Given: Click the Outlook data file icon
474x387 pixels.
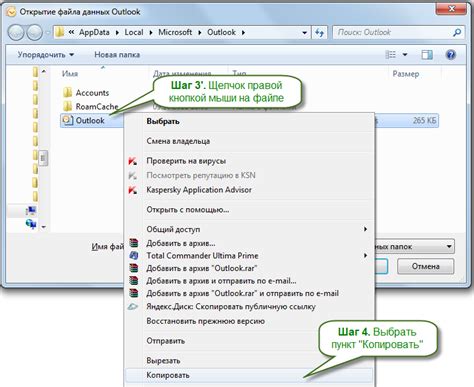Looking at the screenshot, I should pyautogui.click(x=68, y=120).
